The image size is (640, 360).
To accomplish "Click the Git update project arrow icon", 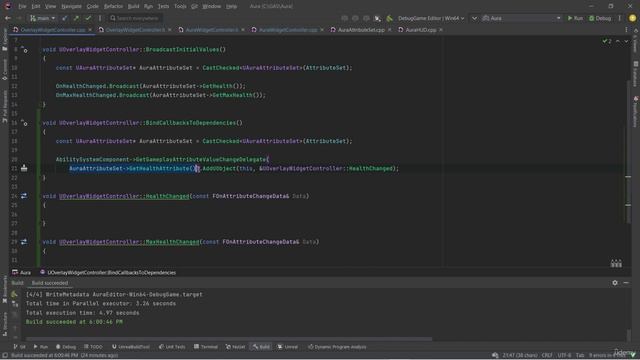I will tap(64, 18).
